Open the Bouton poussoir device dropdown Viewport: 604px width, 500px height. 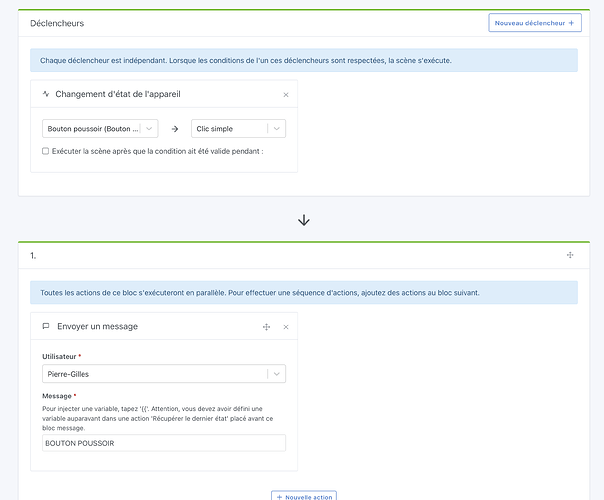pos(102,128)
